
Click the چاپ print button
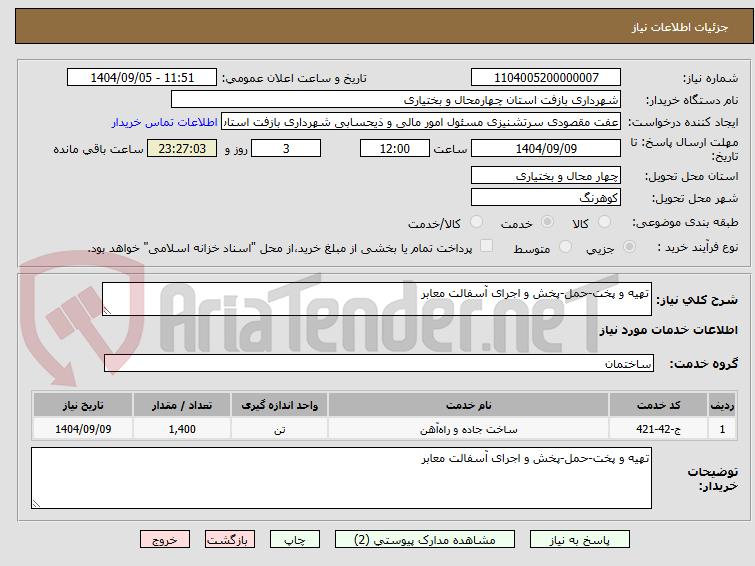click(x=295, y=540)
